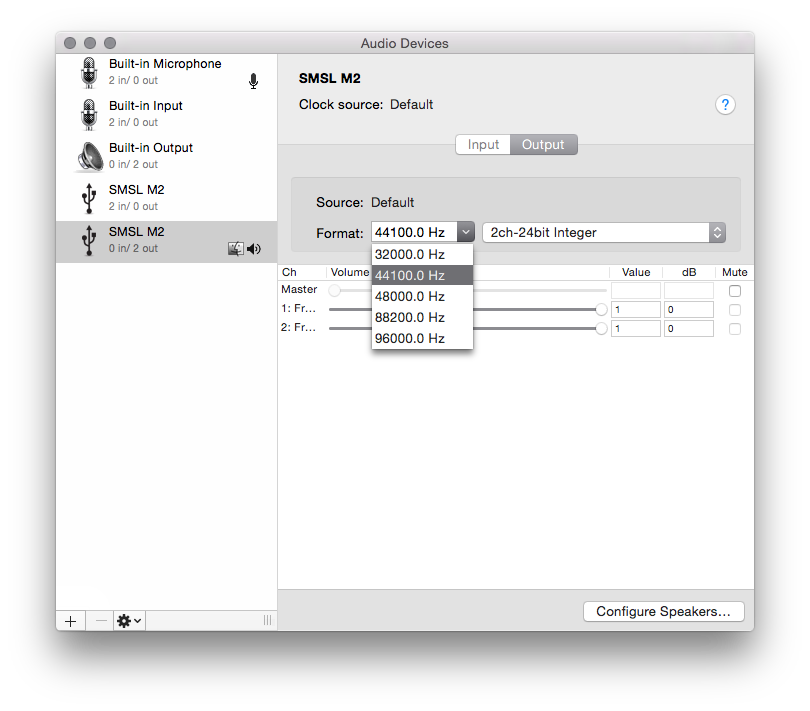This screenshot has height=711, width=810.
Task: Choose 48000.0 Hz sample rate
Action: pos(422,297)
